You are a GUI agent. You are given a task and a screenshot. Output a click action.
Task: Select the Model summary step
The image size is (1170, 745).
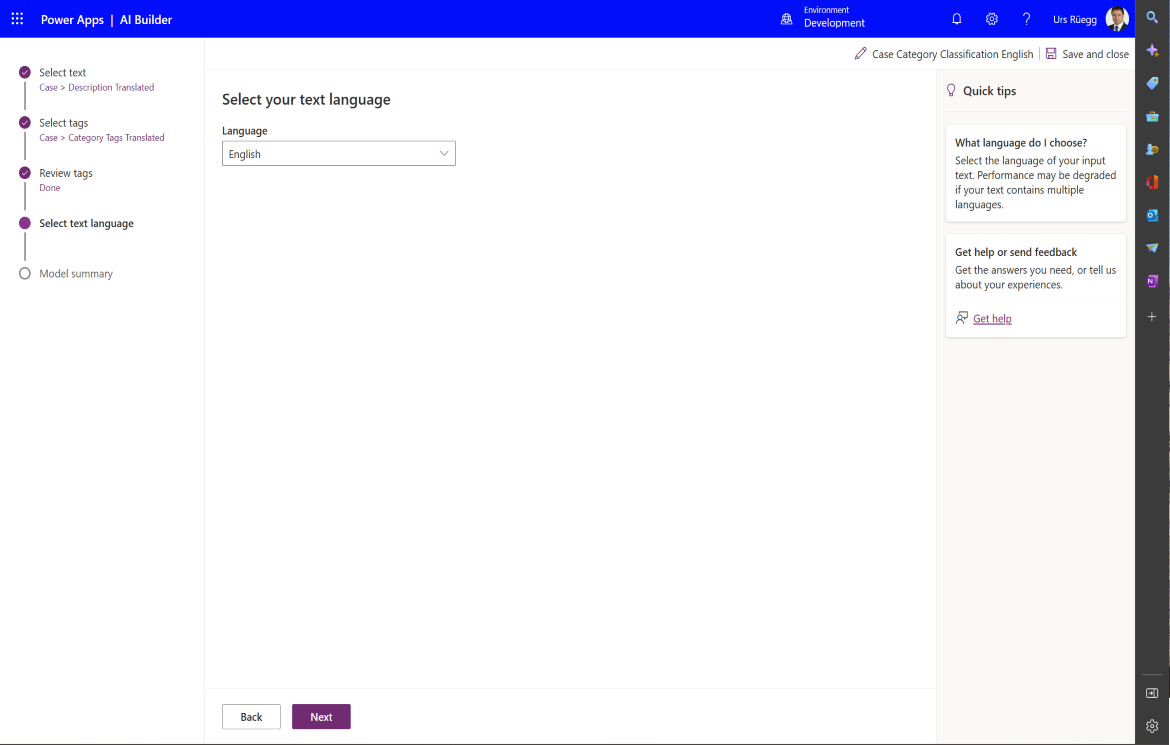75,274
